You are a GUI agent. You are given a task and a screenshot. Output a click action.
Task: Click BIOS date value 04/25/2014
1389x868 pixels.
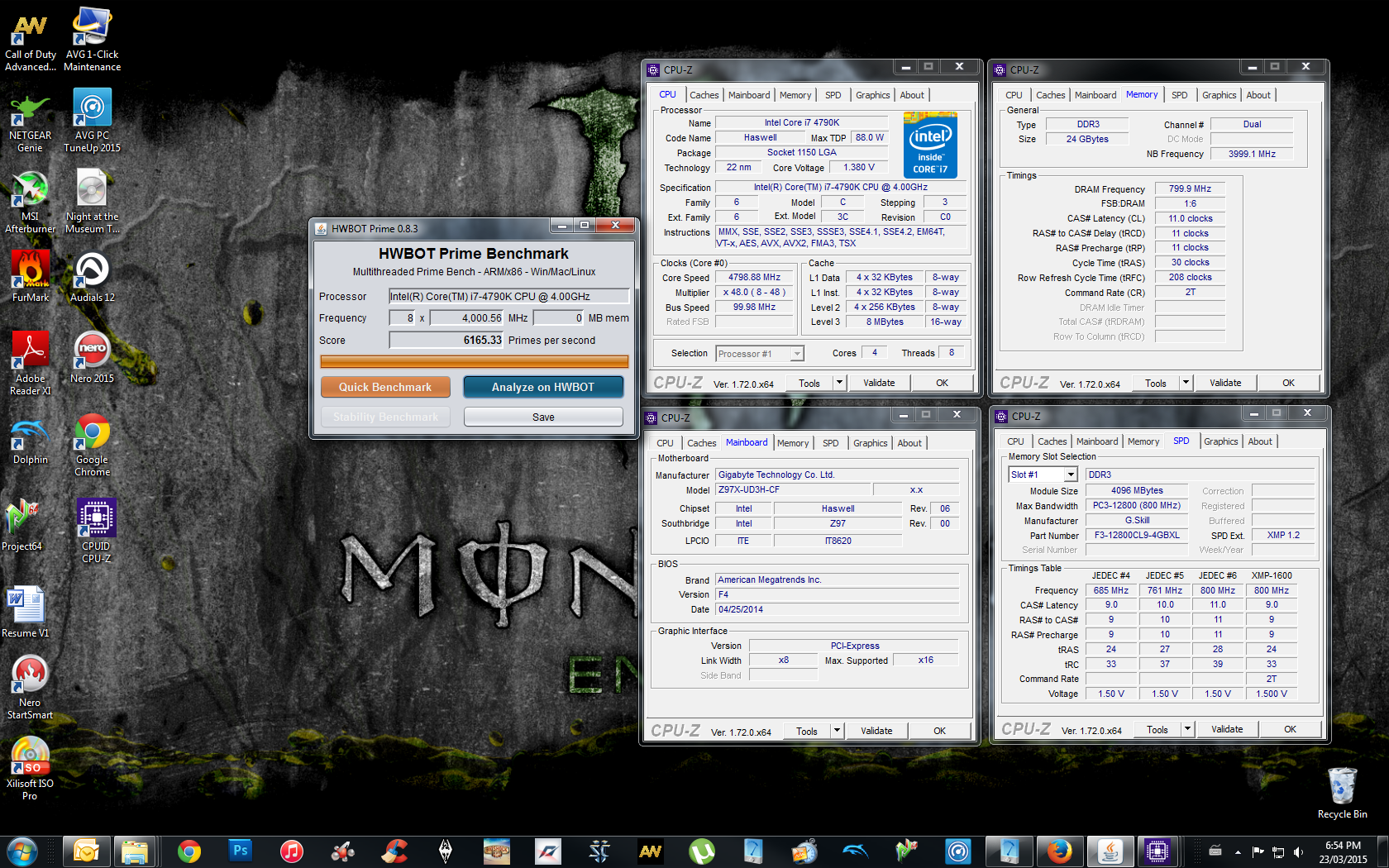coord(838,609)
